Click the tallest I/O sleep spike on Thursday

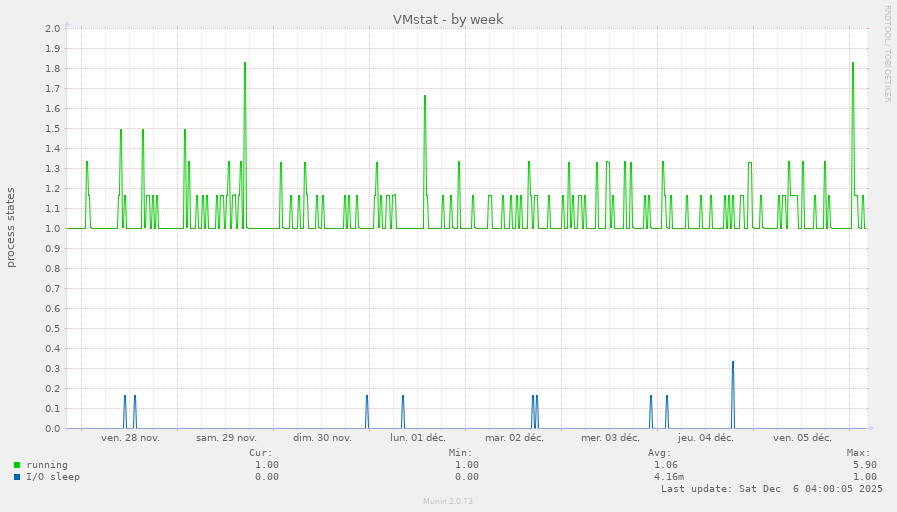tap(733, 395)
